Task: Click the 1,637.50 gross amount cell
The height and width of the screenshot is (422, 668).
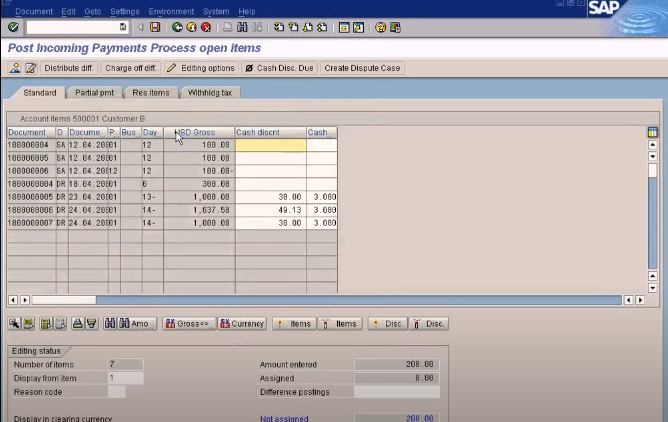Action: pyautogui.click(x=199, y=210)
